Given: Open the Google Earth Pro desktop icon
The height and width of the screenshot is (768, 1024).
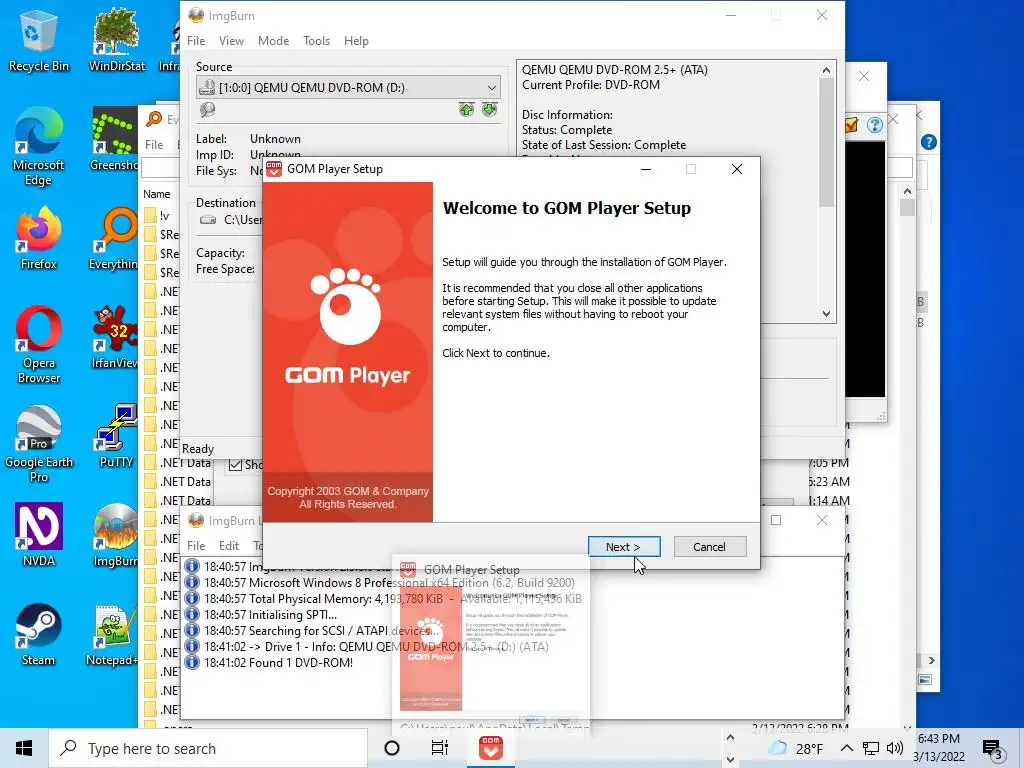Looking at the screenshot, I should [x=38, y=444].
